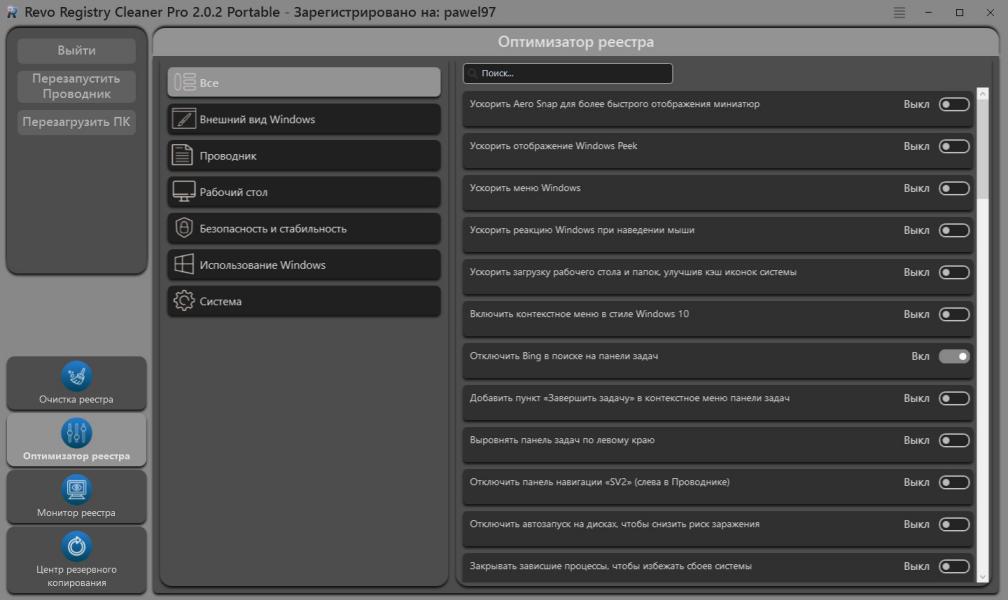Image resolution: width=1008 pixels, height=600 pixels.
Task: Click the Выйти button
Action: point(77,51)
